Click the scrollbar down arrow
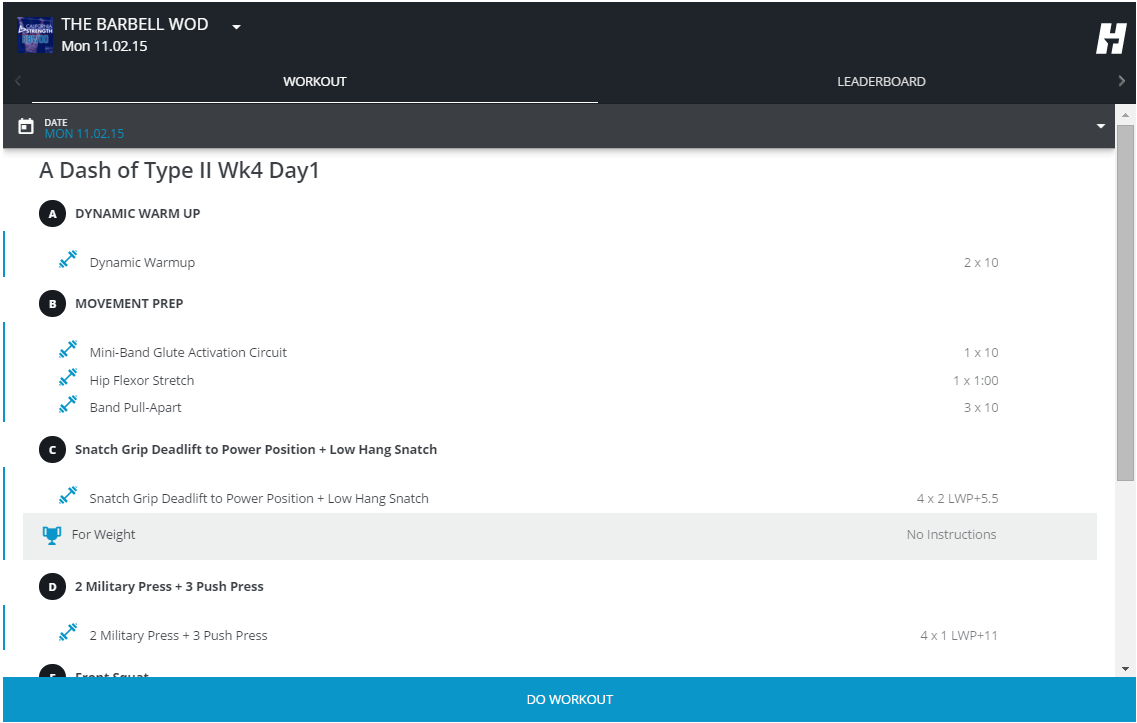The width and height of the screenshot is (1137, 723). (x=1125, y=669)
